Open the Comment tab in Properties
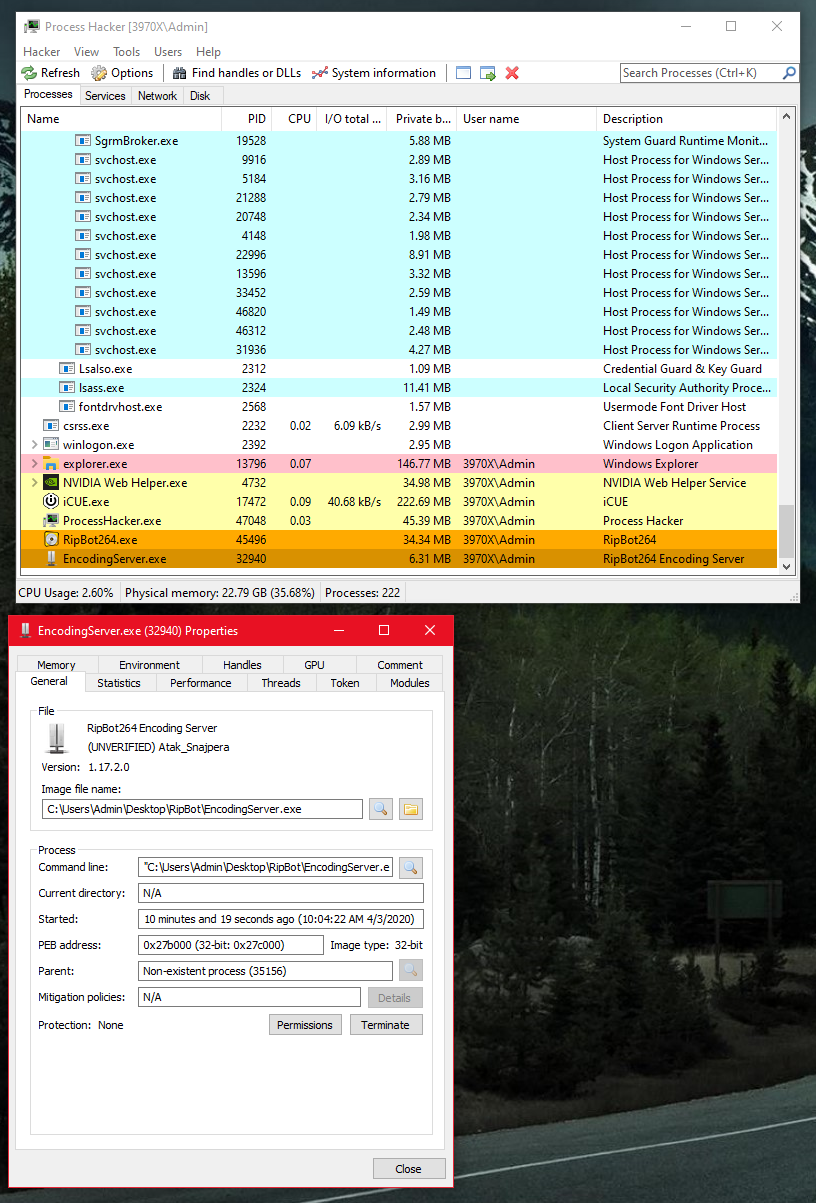The image size is (816, 1203). point(400,665)
